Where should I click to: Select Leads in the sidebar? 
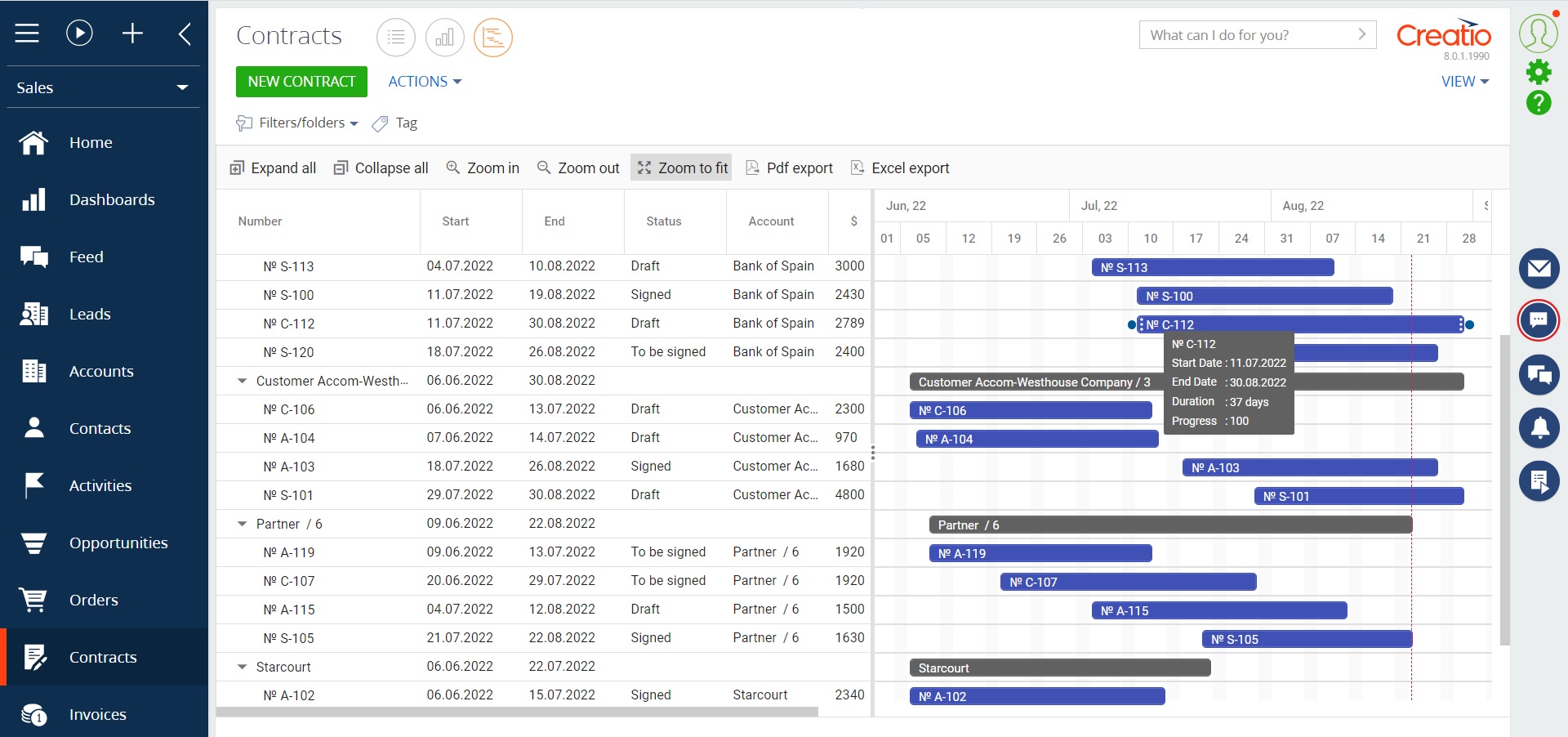coord(89,314)
